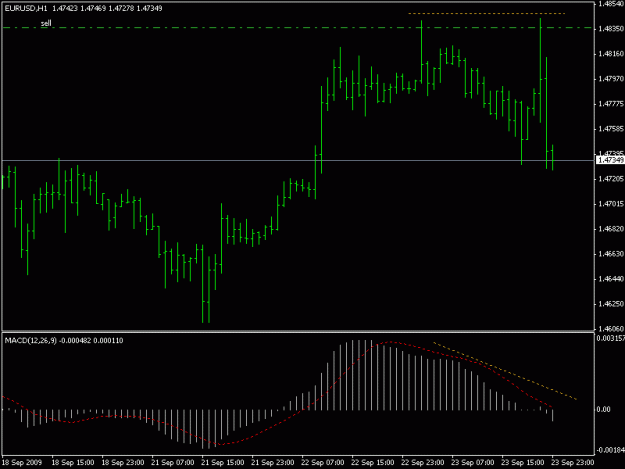
Task: Click the 1.46630 price axis label
Action: (610, 254)
